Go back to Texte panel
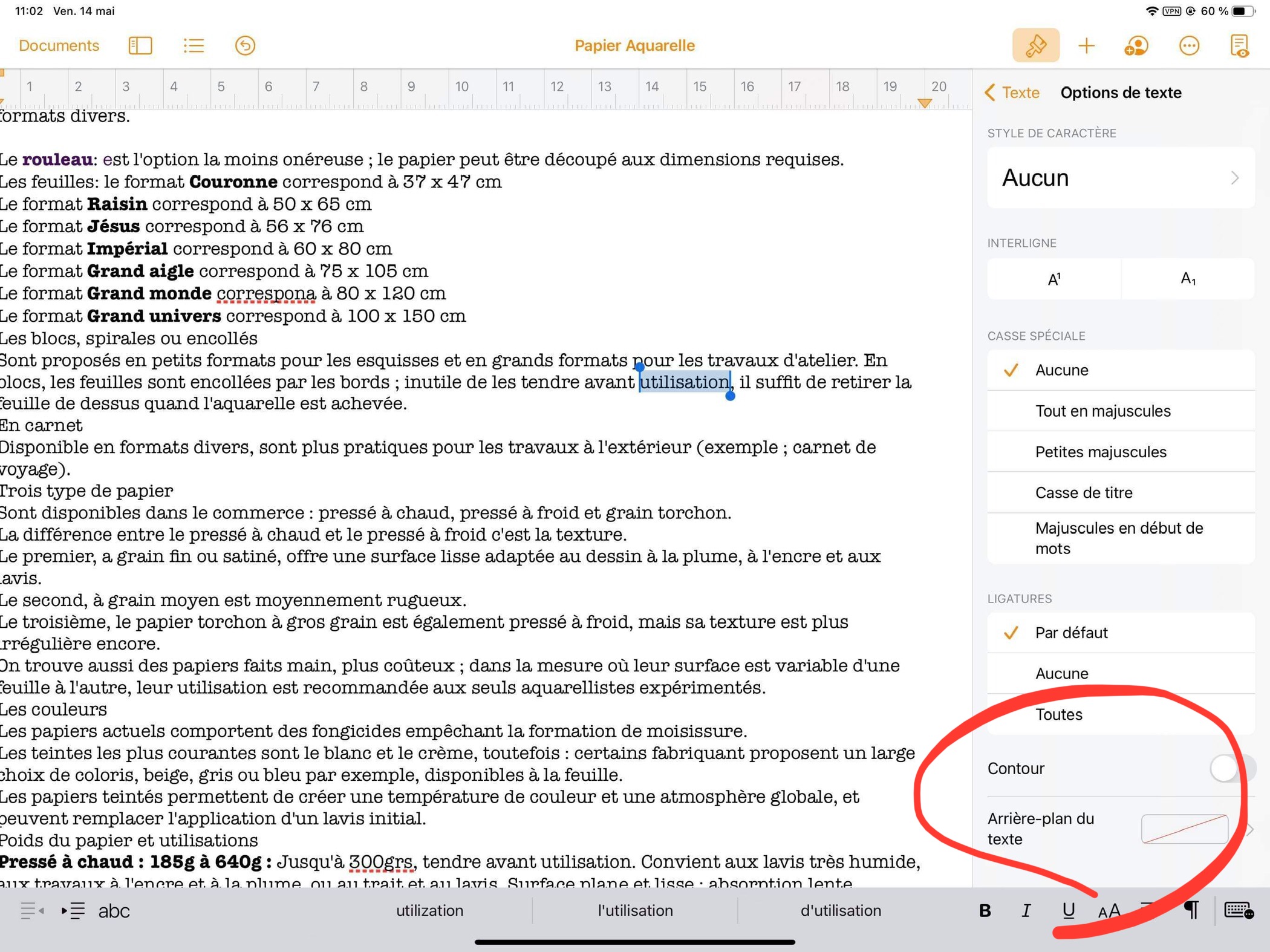 pyautogui.click(x=1012, y=93)
